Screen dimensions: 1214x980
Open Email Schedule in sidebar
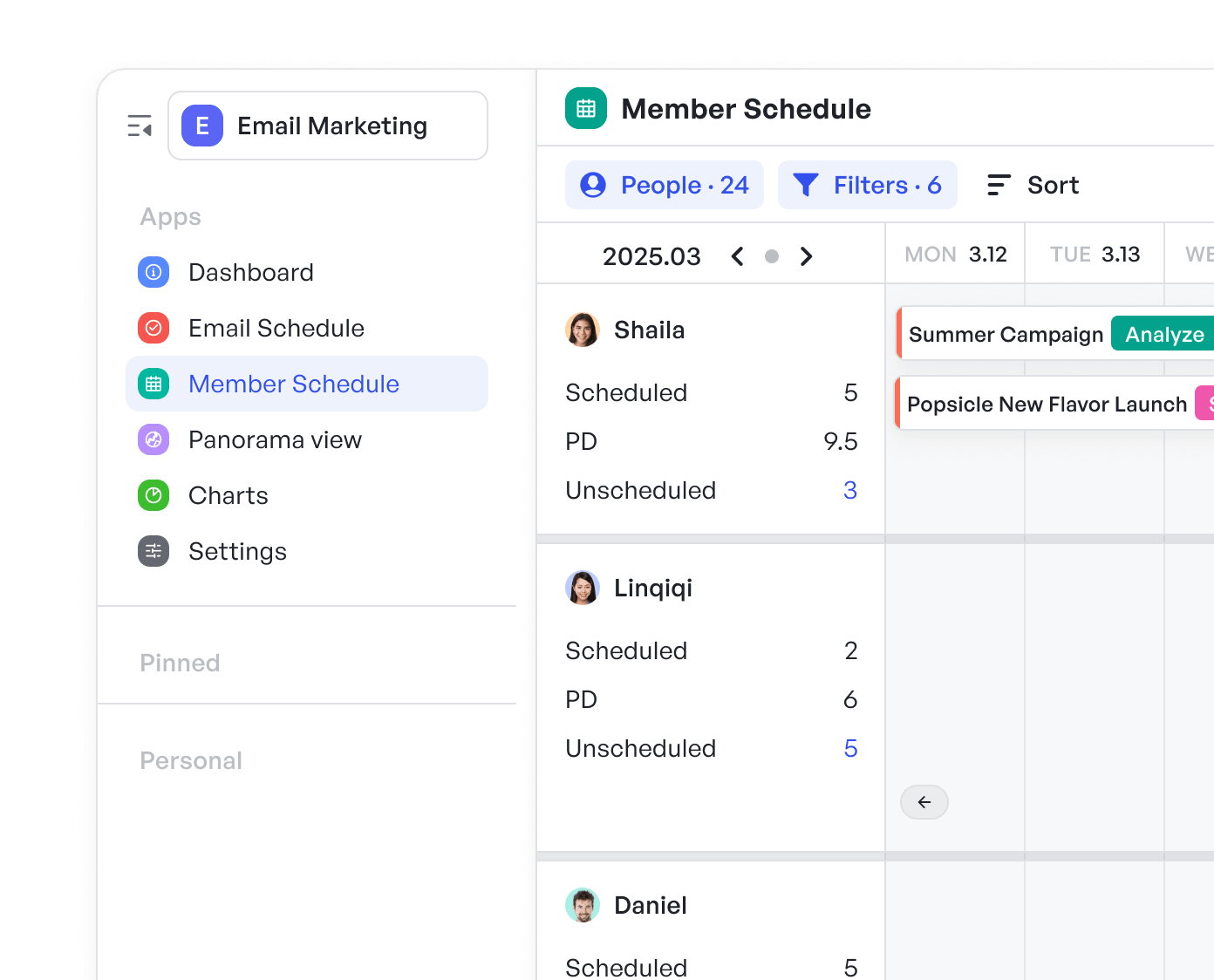307,328
